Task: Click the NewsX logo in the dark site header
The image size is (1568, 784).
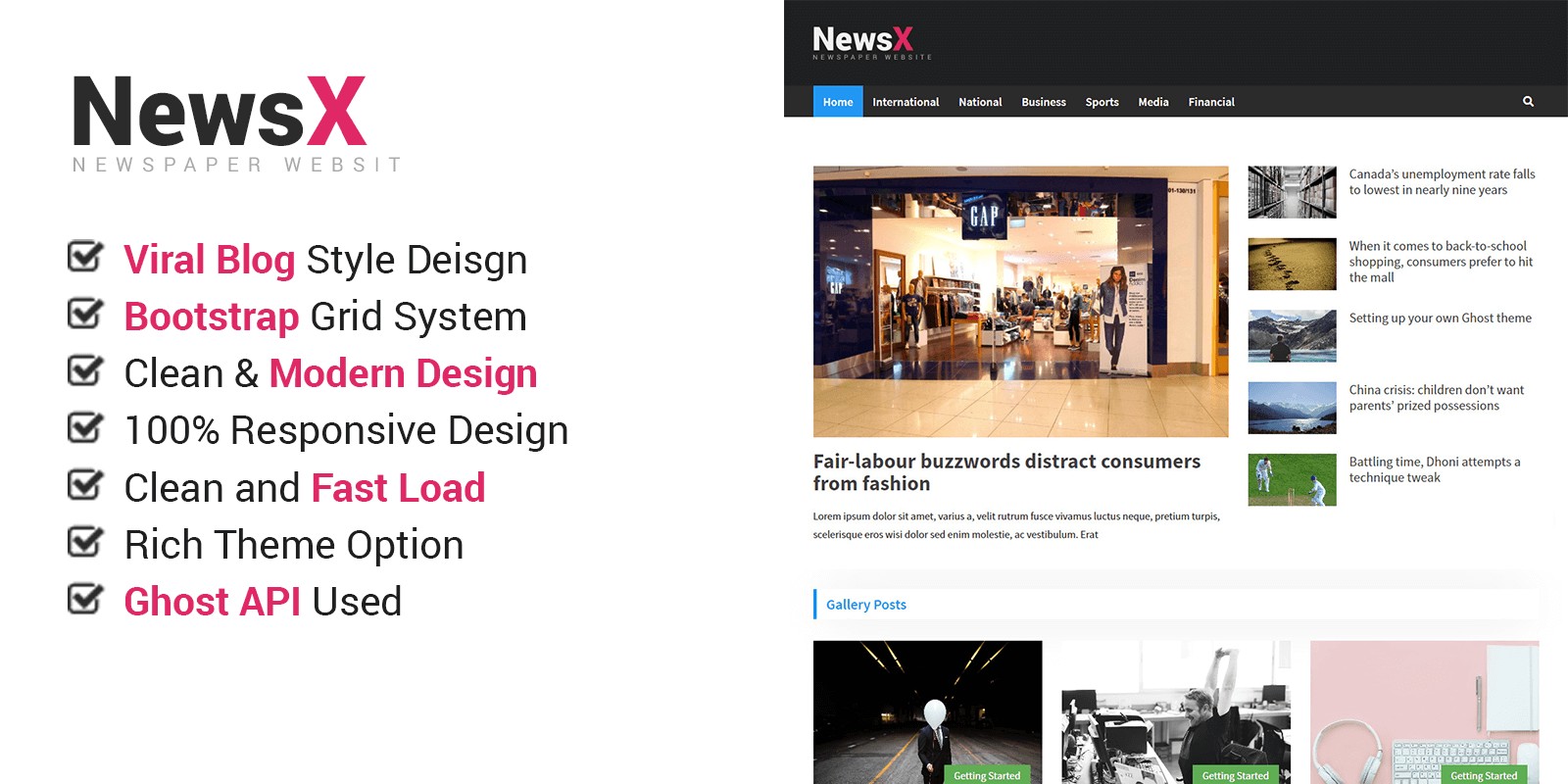Action: click(872, 42)
